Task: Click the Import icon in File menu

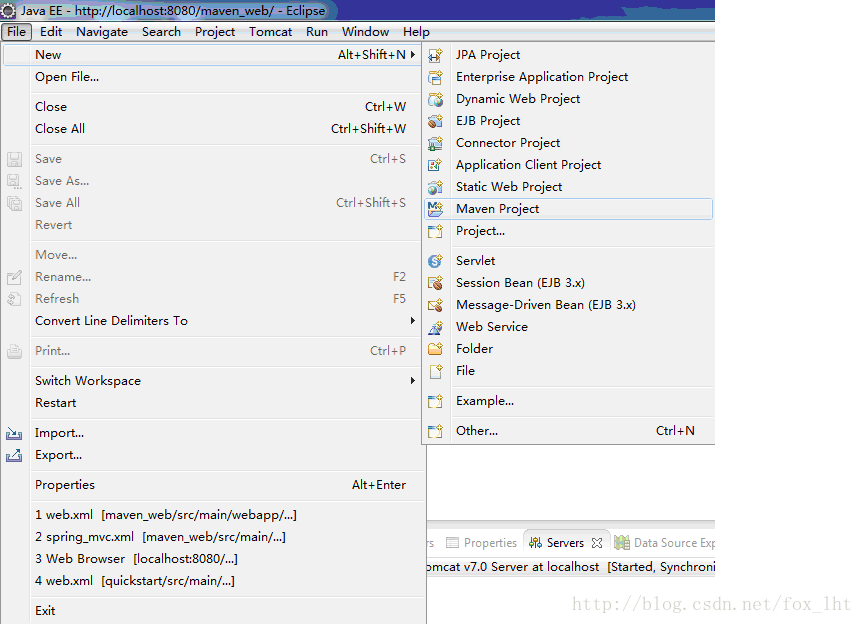Action: 14,433
